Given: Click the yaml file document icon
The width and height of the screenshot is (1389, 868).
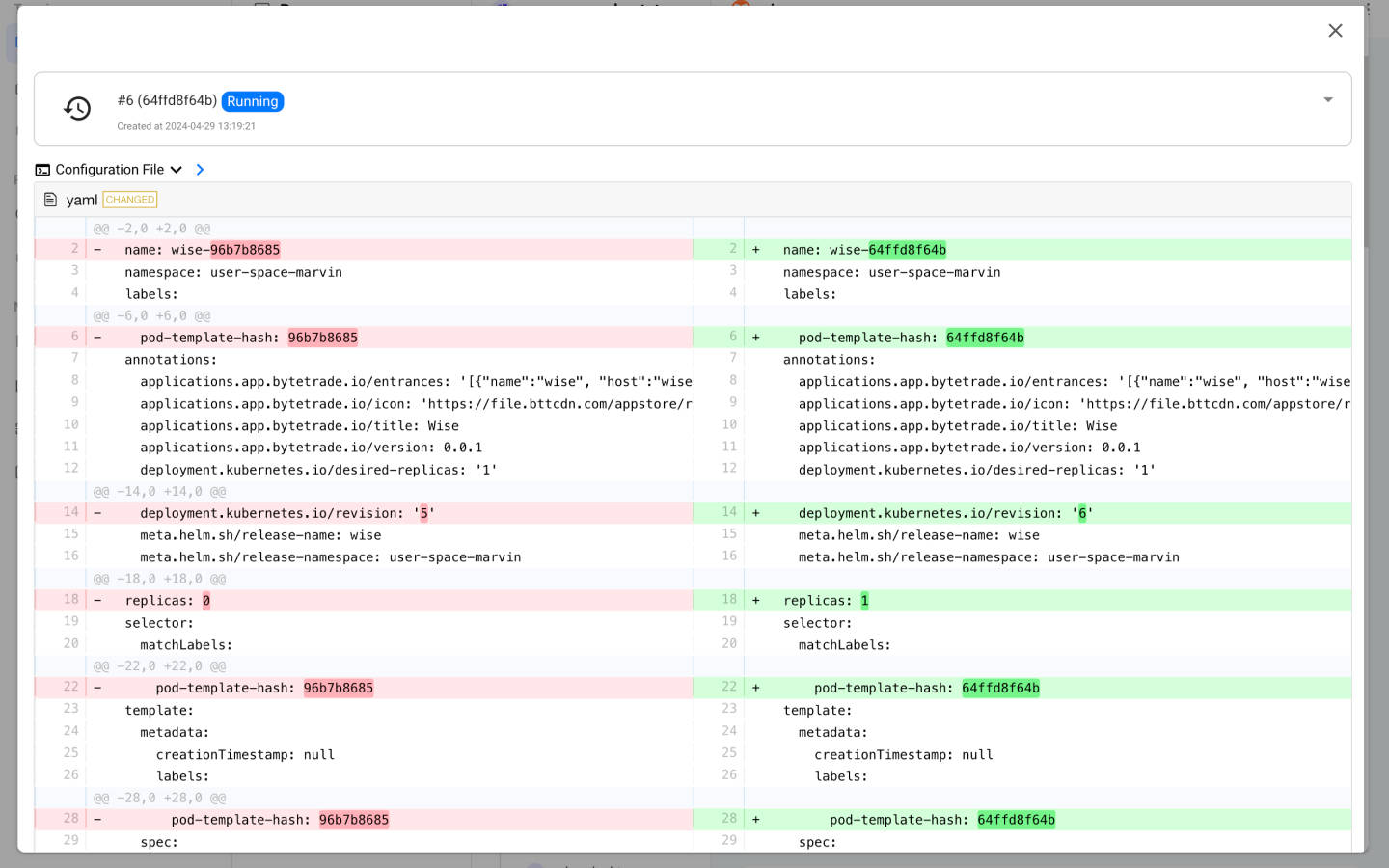Looking at the screenshot, I should pos(51,200).
